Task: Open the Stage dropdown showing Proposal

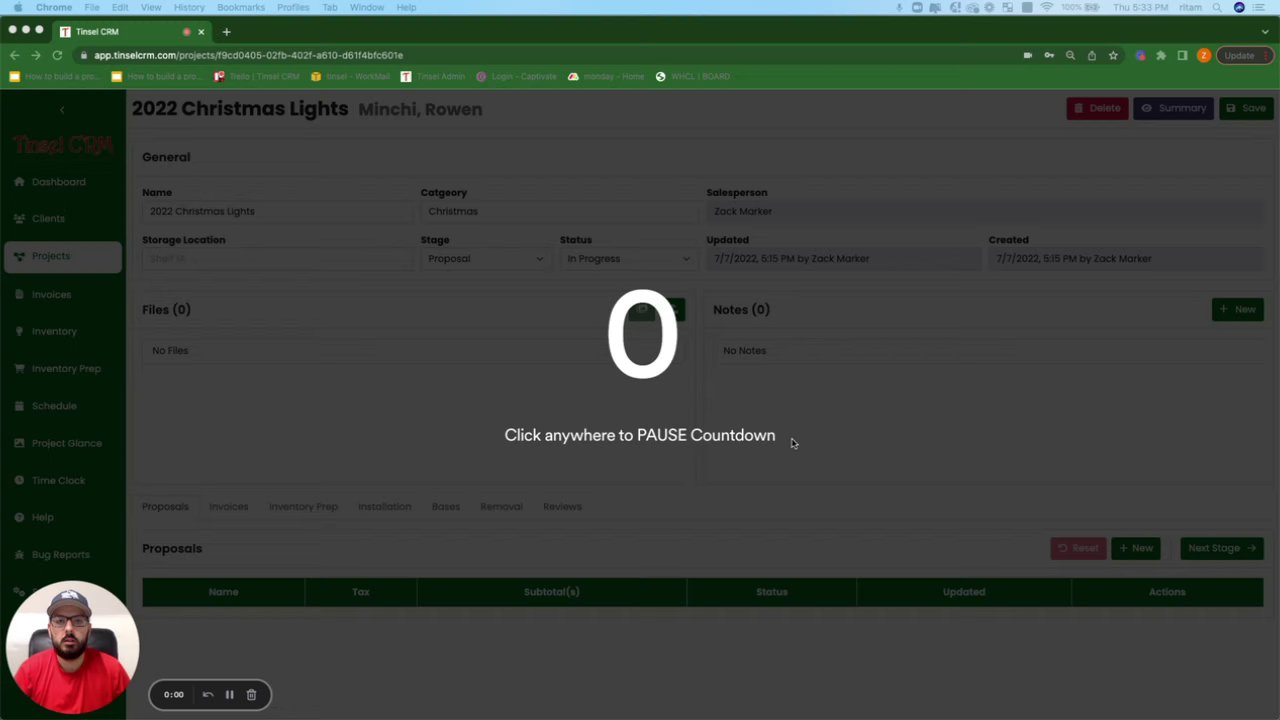Action: click(484, 259)
